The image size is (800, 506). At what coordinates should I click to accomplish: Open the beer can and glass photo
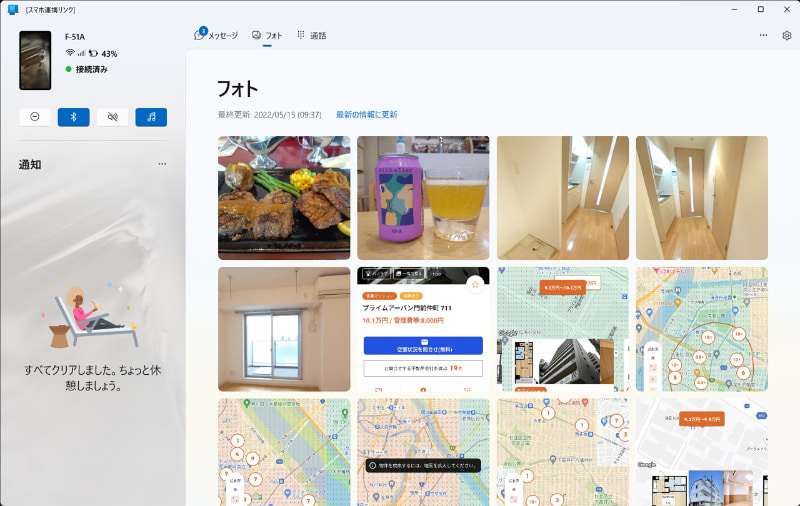tap(423, 198)
